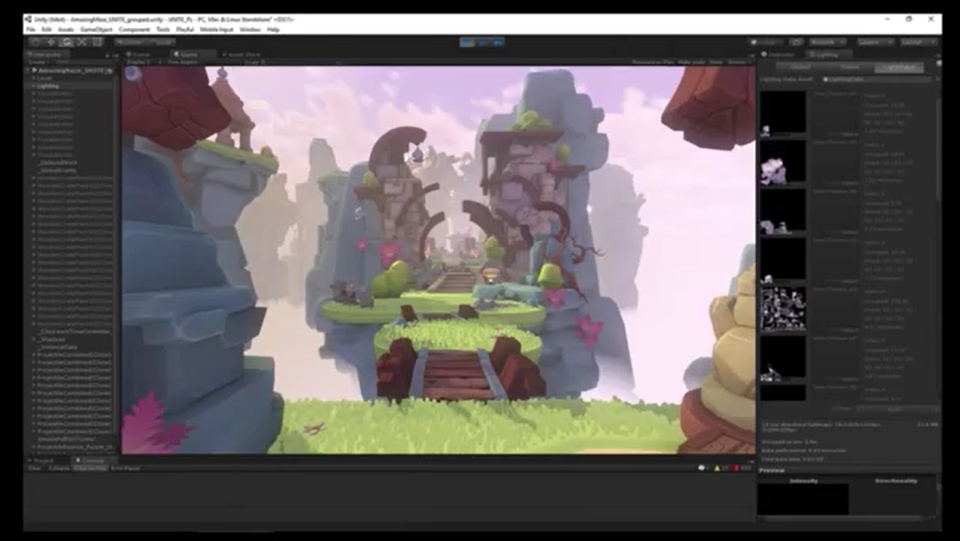Open the Component menu
960x541 pixels.
pos(134,29)
